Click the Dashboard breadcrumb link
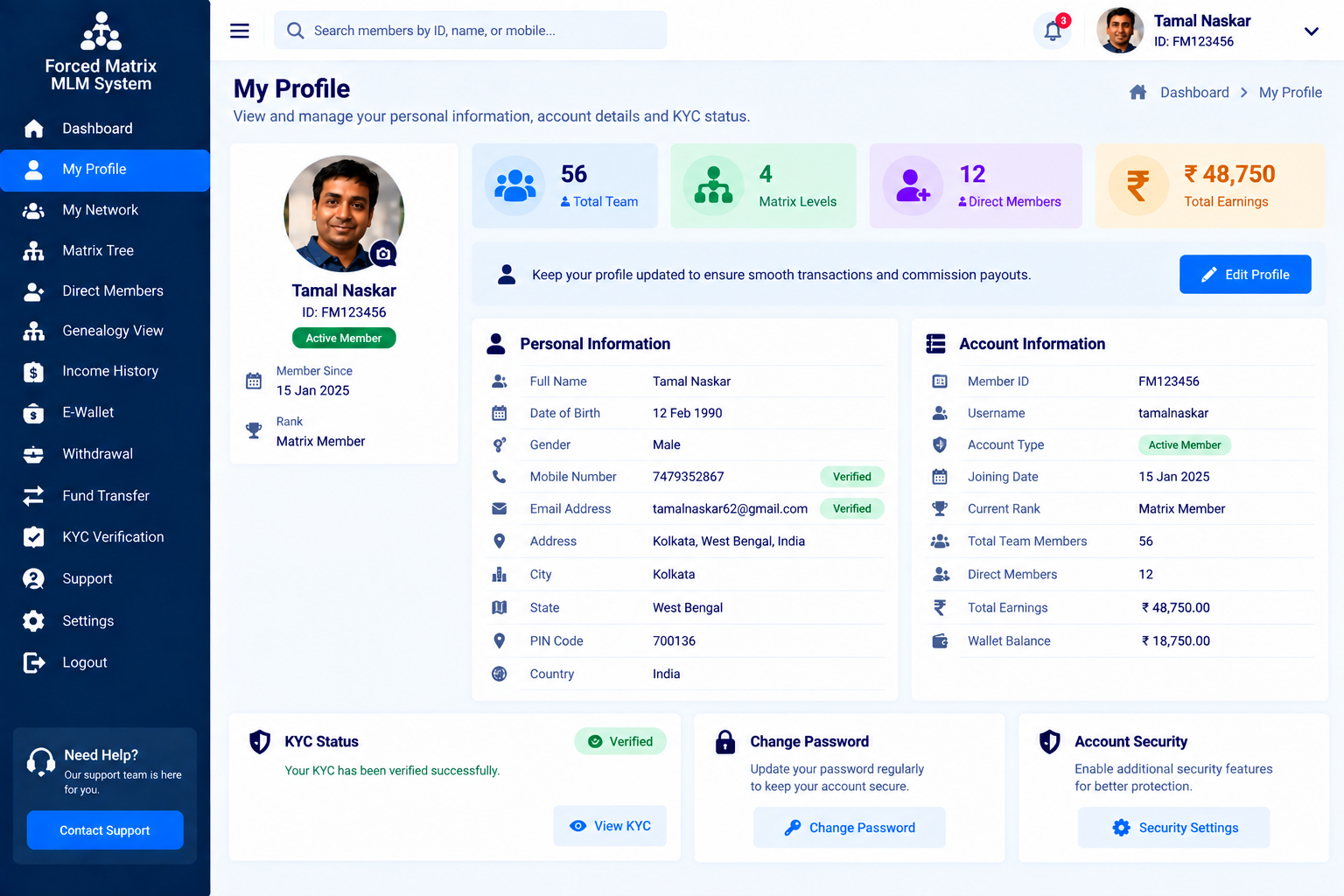Image resolution: width=1344 pixels, height=896 pixels. (x=1194, y=92)
